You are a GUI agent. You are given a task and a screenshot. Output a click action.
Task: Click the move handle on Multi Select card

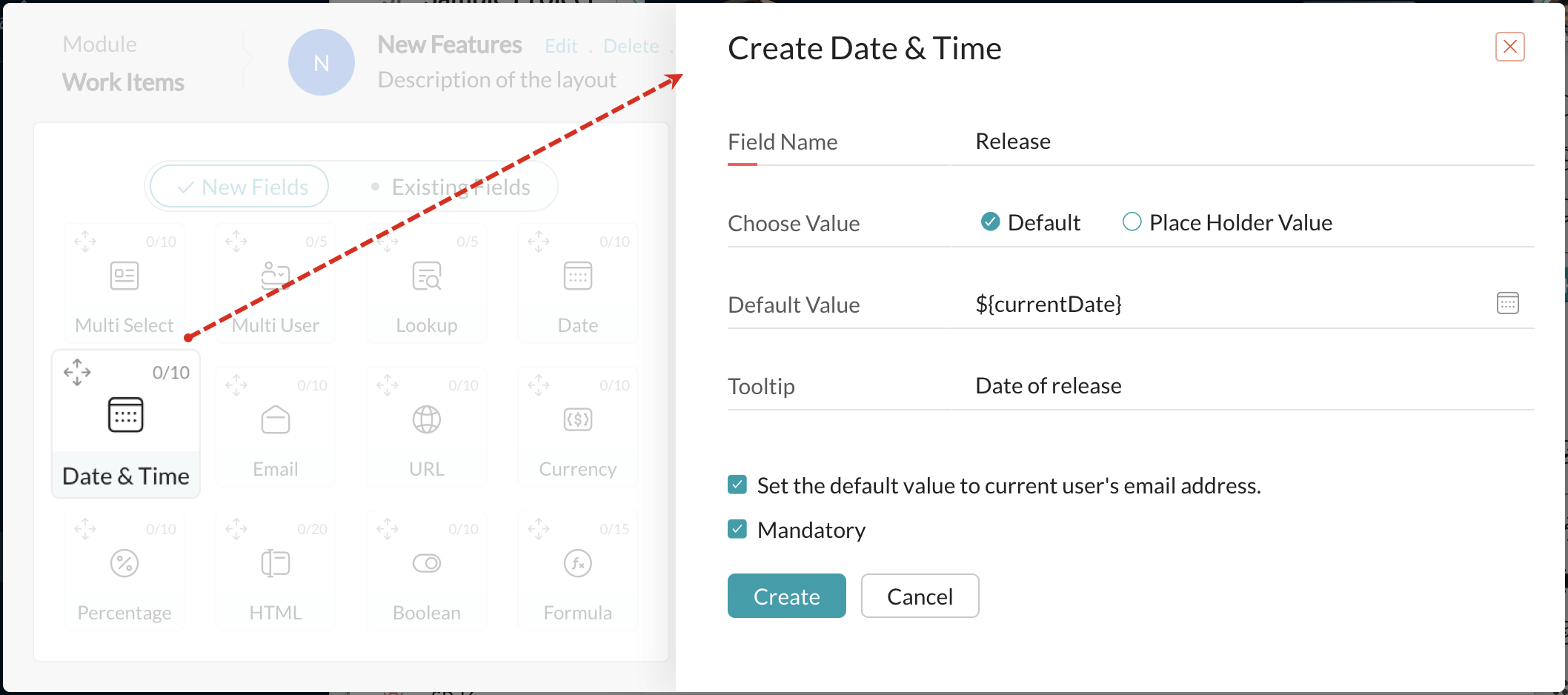(x=85, y=241)
